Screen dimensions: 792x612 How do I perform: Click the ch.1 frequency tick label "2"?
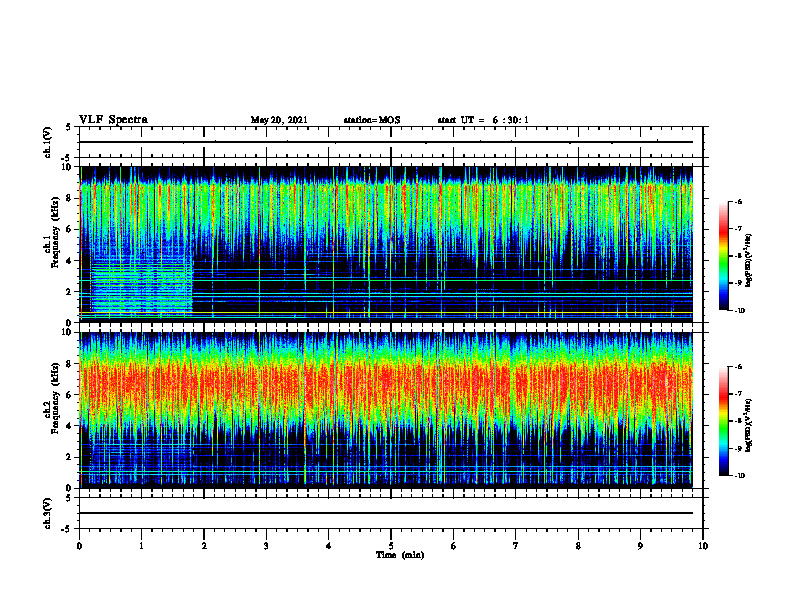tap(70, 292)
